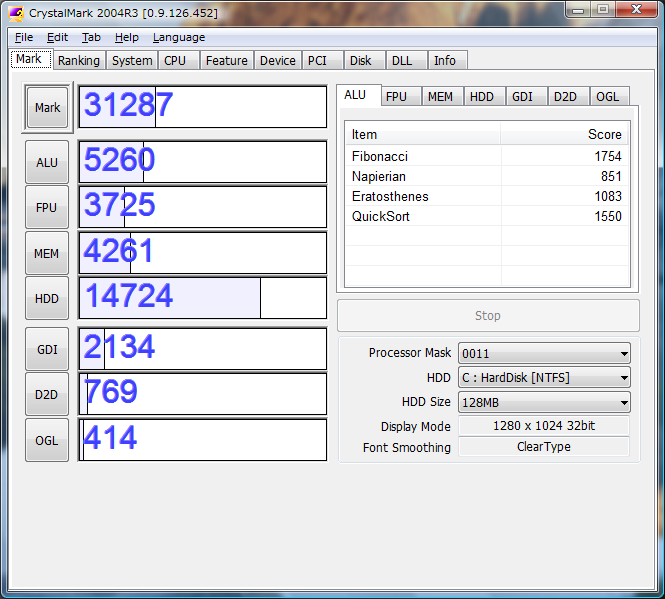Screen dimensions: 665x599
Task: Run all benchmarks with Mark button
Action: point(47,108)
